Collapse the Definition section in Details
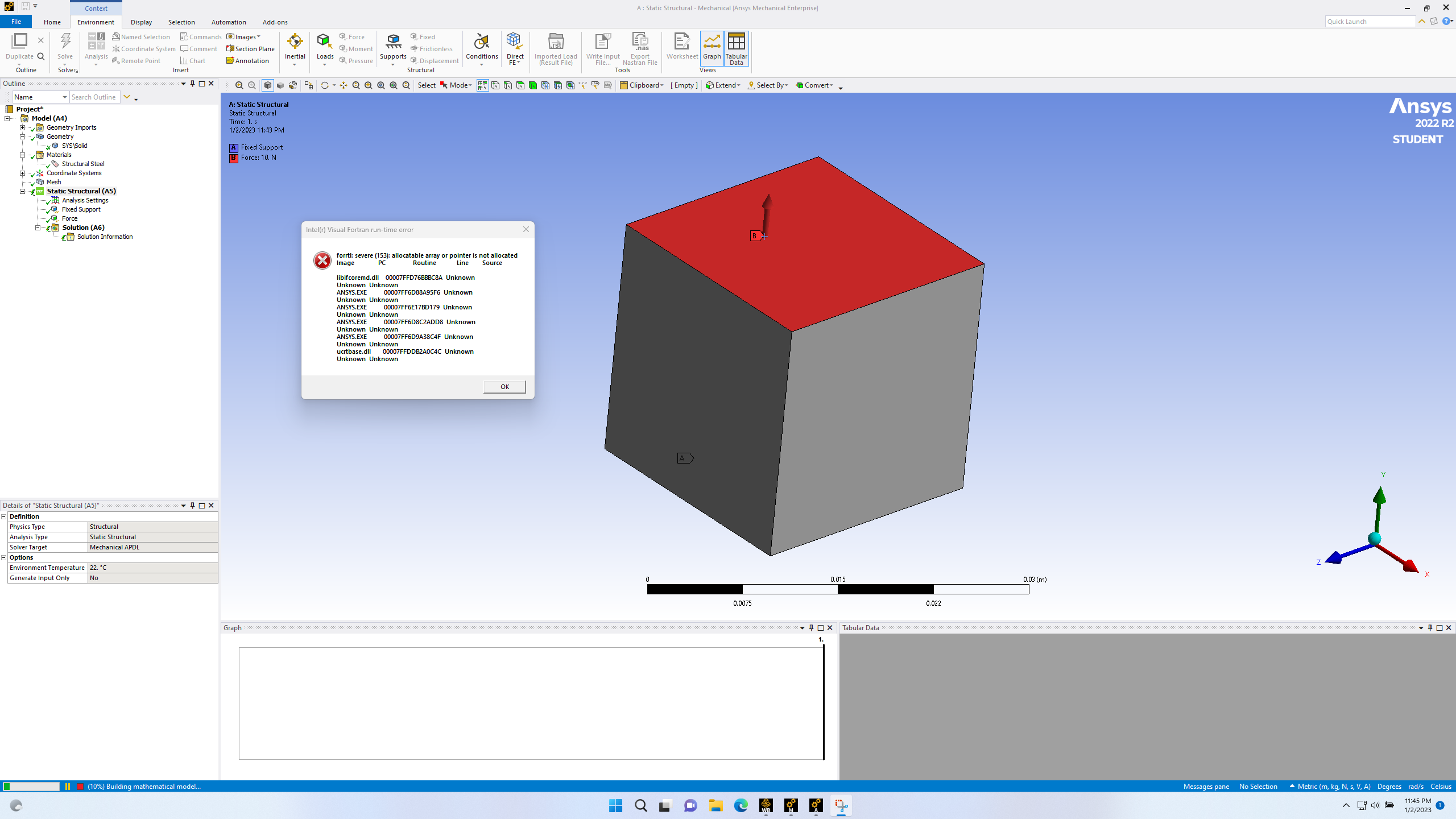The height and width of the screenshot is (819, 1456). (4, 516)
